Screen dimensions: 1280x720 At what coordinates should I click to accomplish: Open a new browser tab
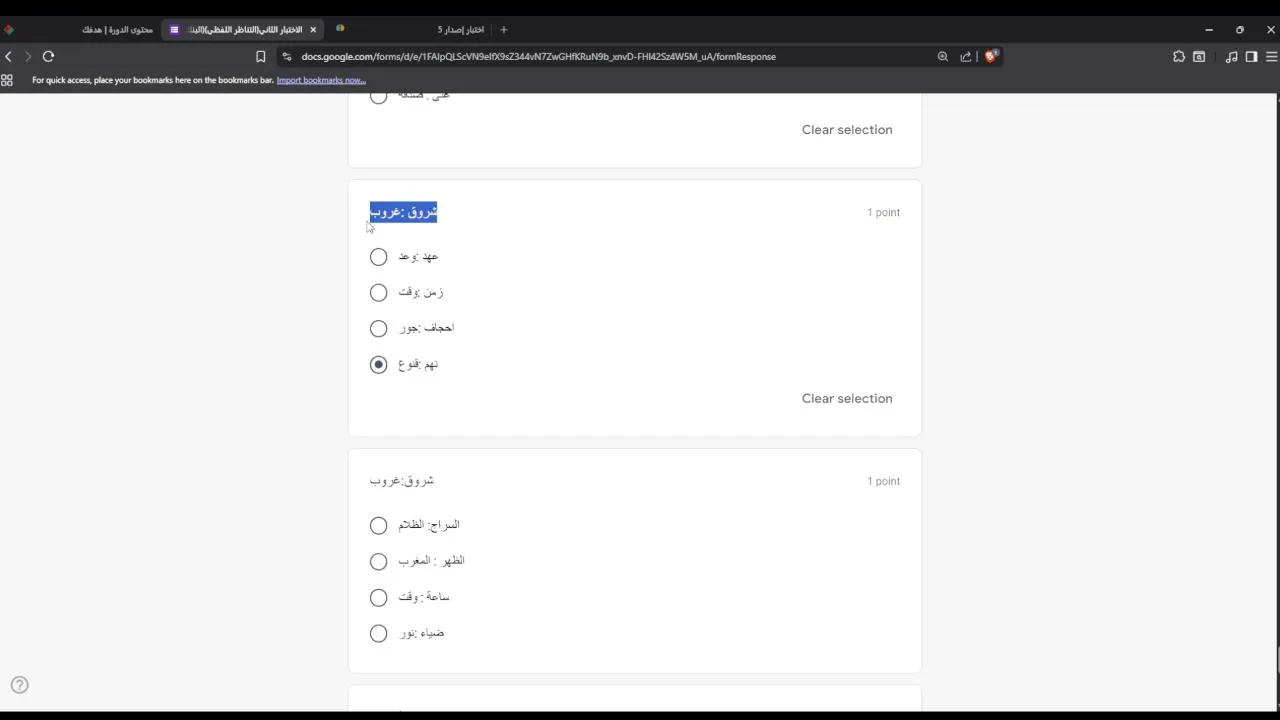click(x=504, y=30)
